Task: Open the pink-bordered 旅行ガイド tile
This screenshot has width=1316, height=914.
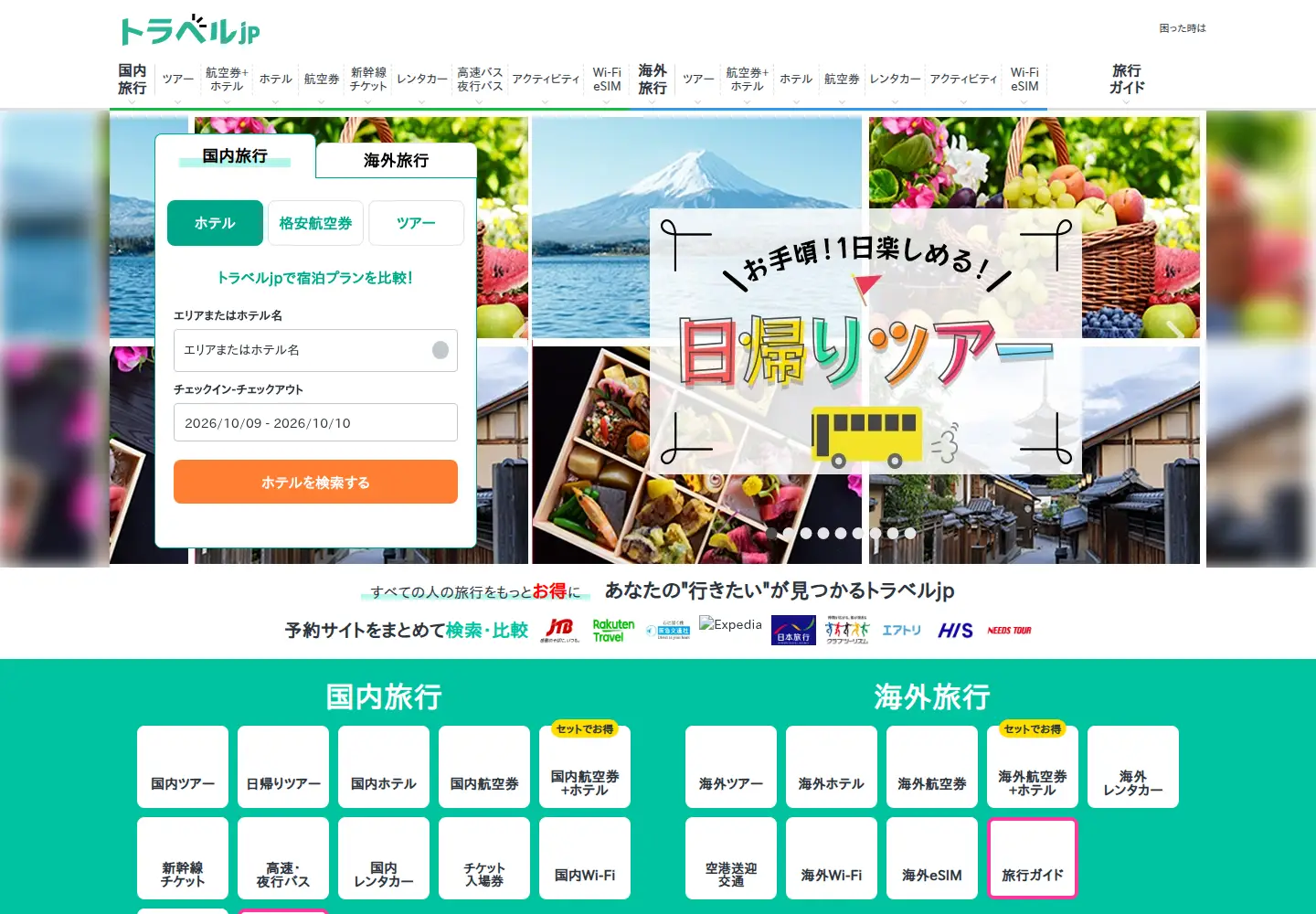Action: (x=1033, y=858)
